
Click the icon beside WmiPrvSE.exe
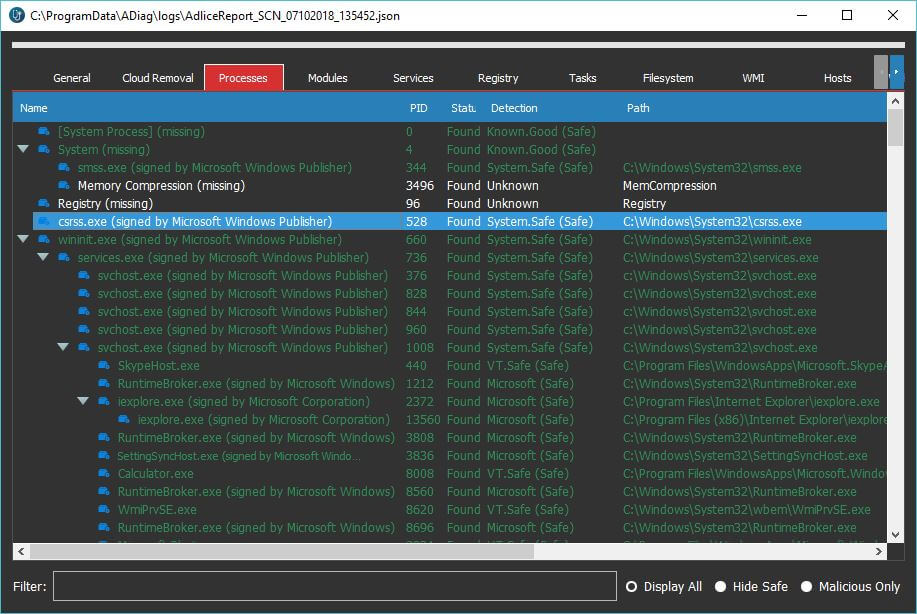point(104,510)
